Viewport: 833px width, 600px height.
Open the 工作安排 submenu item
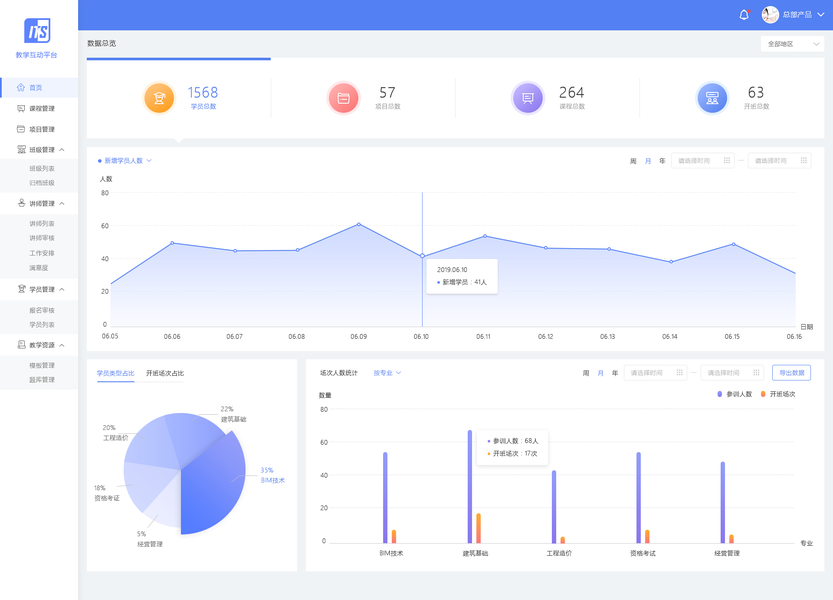tap(42, 253)
